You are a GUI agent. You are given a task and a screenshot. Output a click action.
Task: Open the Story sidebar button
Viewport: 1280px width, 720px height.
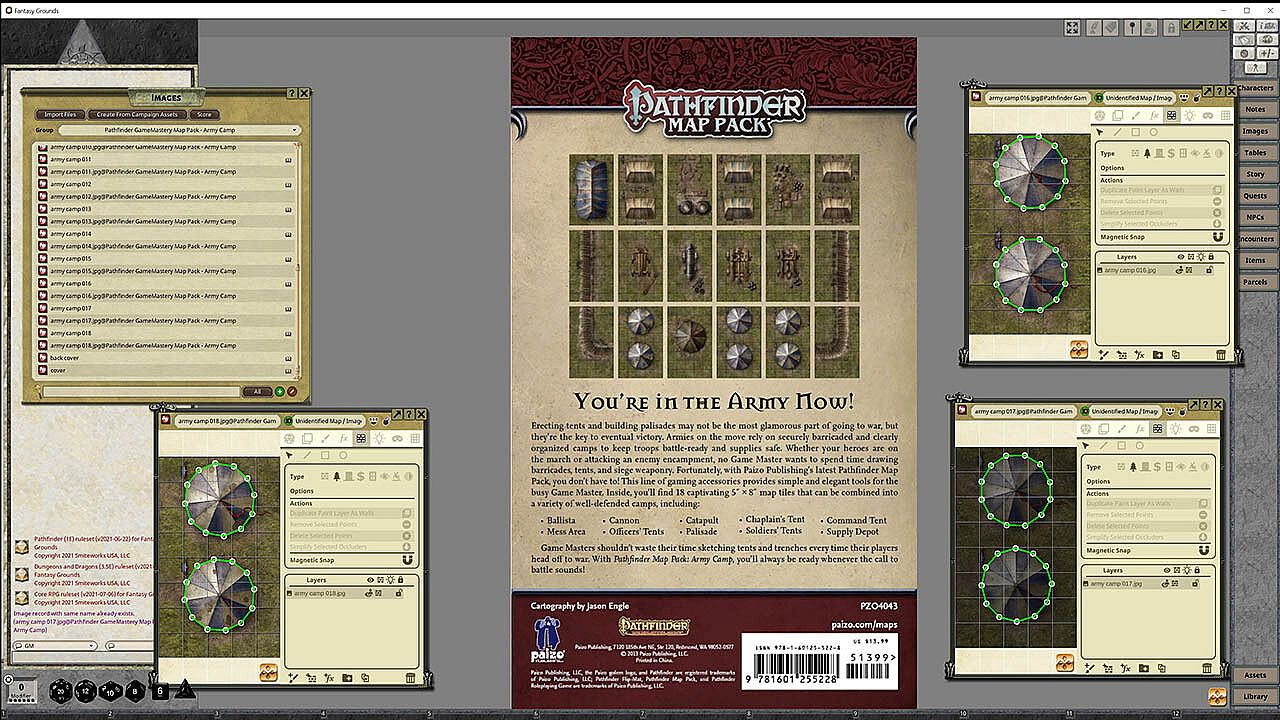pyautogui.click(x=1255, y=174)
